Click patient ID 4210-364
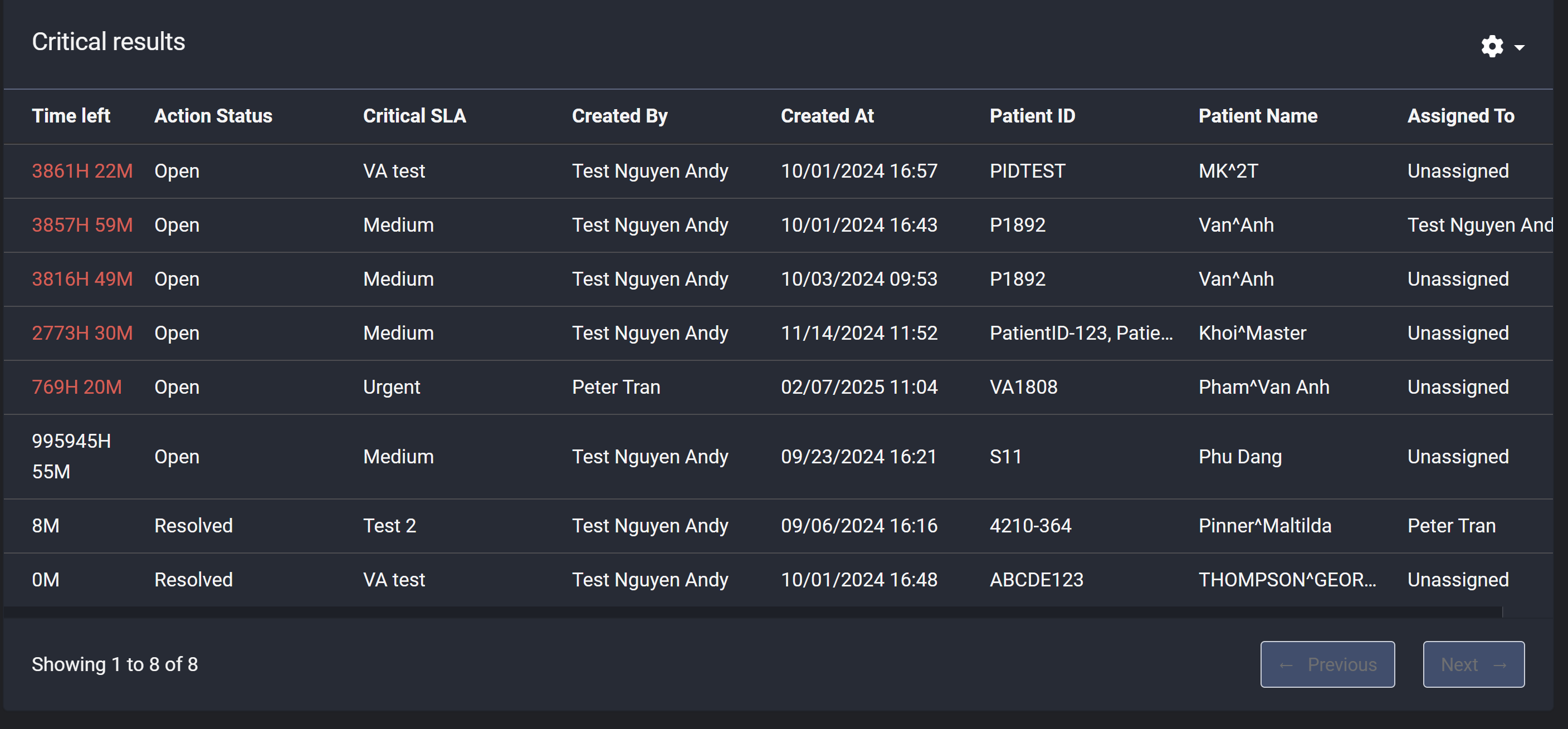 click(x=1030, y=526)
